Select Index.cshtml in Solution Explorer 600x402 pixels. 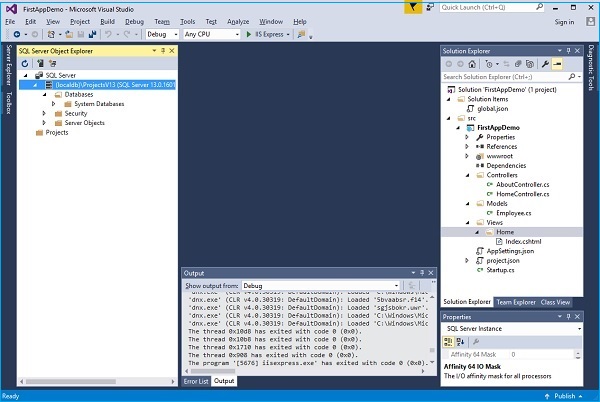(x=523, y=241)
